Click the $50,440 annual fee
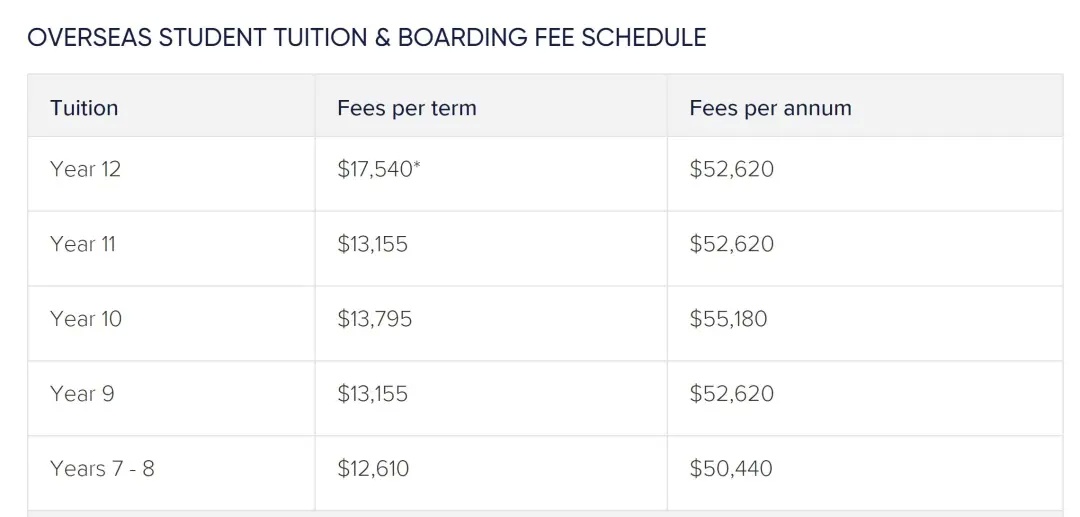The height and width of the screenshot is (517, 1080). coord(731,469)
